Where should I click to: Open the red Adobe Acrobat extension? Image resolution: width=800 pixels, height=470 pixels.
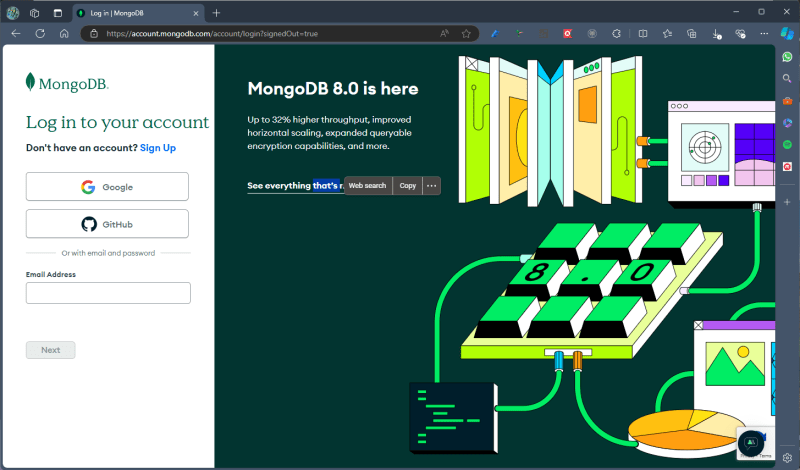coord(567,34)
